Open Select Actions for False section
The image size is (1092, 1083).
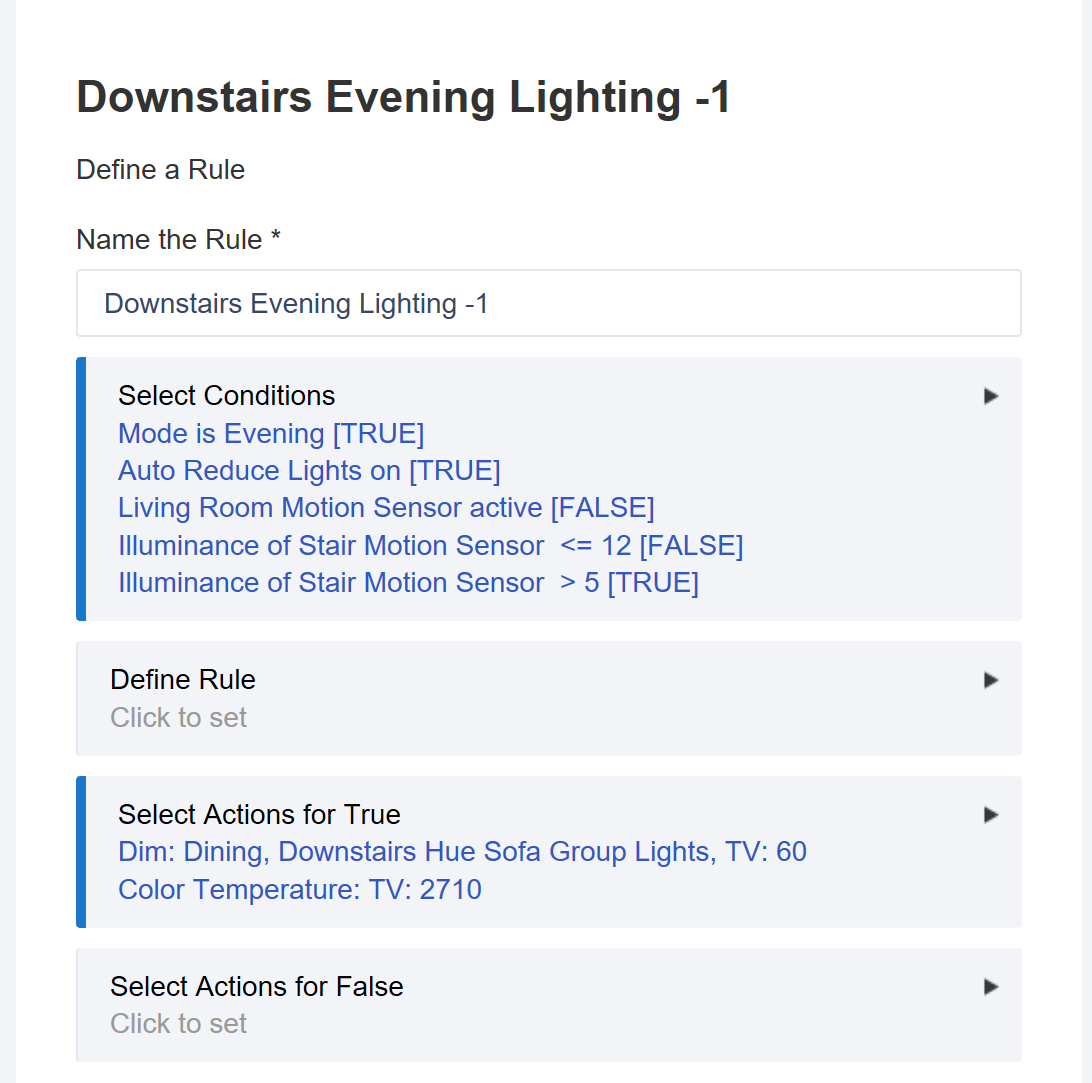[549, 1005]
